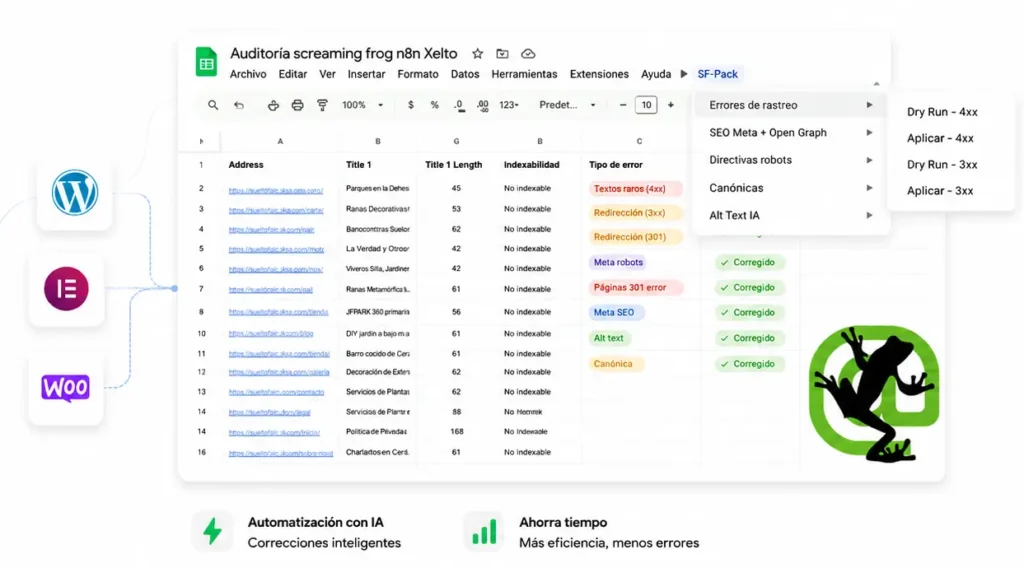Star the Auditoría screaming frog document
The height and width of the screenshot is (568, 1024).
tap(477, 54)
